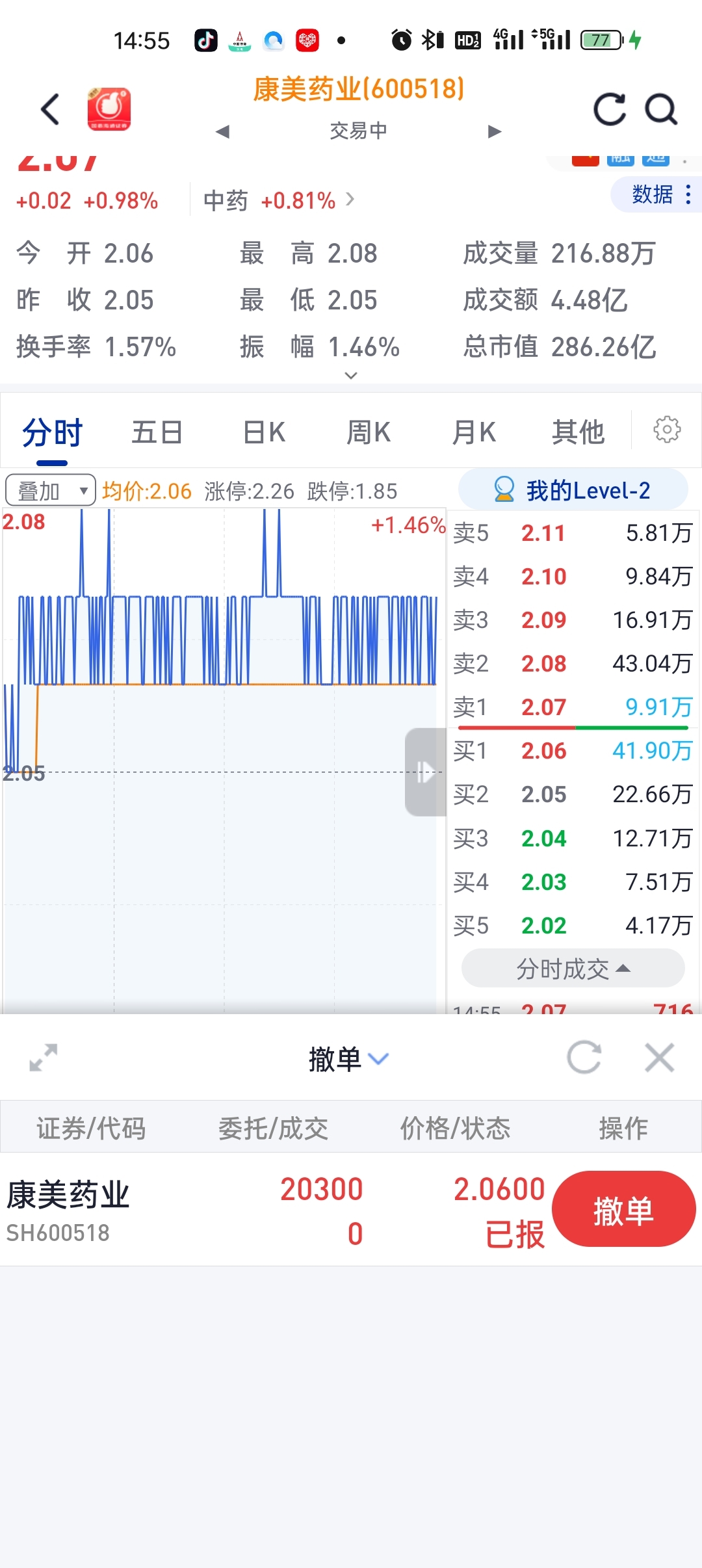Refresh the stock quote page
The height and width of the screenshot is (1568, 702).
coord(610,109)
